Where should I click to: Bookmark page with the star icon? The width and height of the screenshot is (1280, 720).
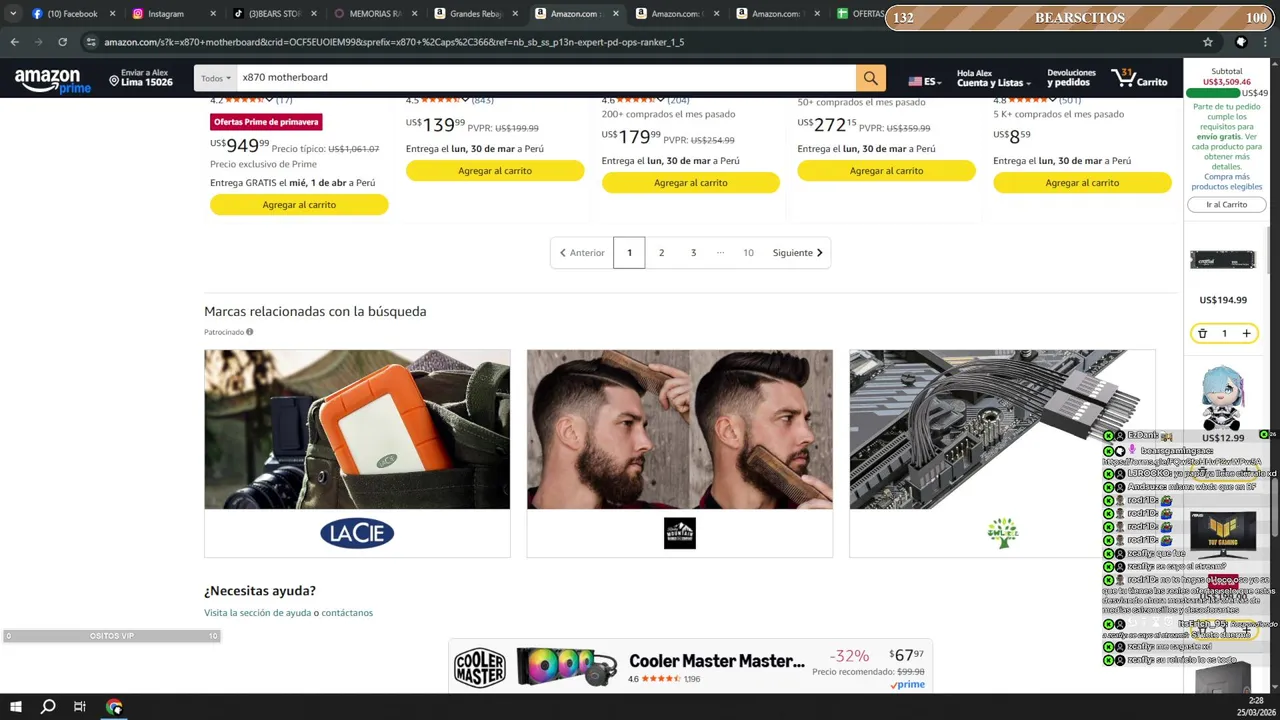click(x=1208, y=42)
